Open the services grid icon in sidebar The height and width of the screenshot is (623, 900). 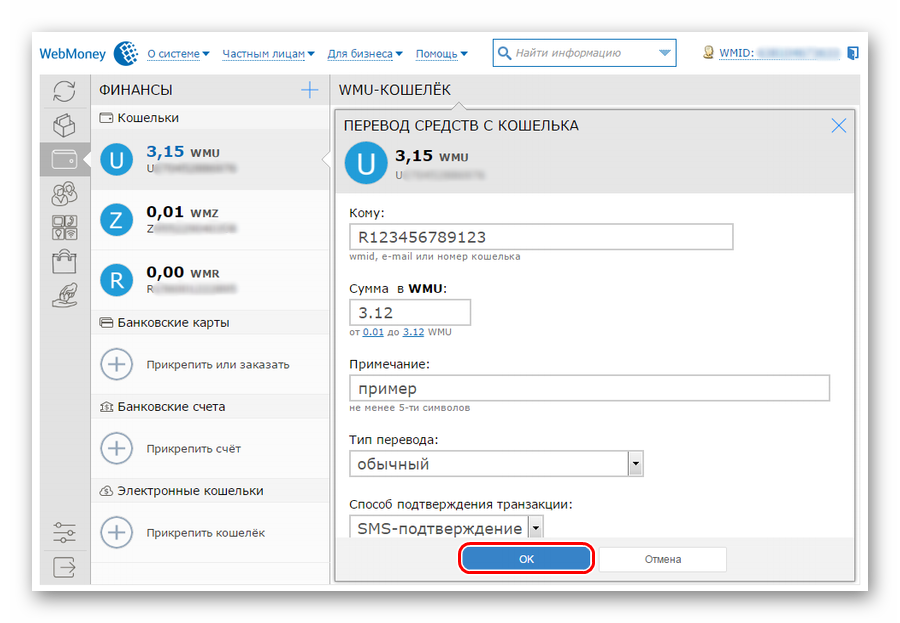point(64,227)
